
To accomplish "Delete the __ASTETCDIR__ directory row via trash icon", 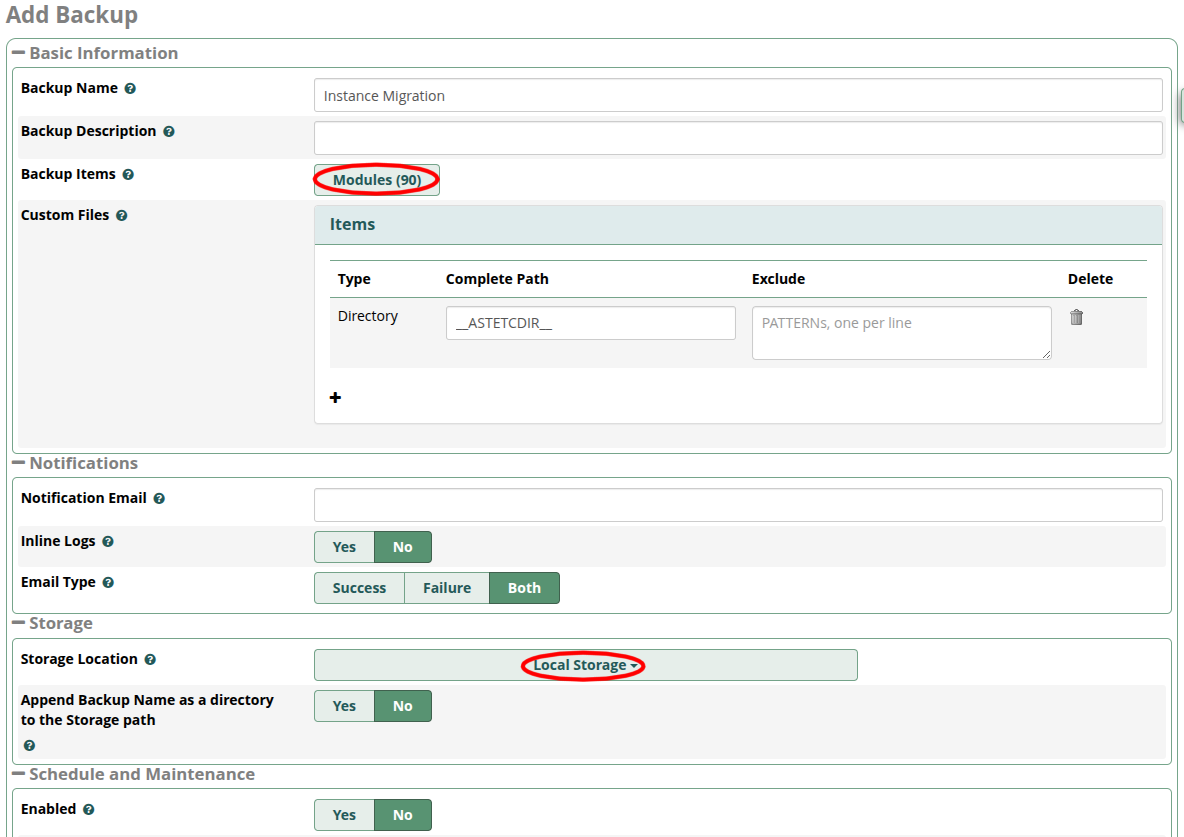I will point(1076,317).
